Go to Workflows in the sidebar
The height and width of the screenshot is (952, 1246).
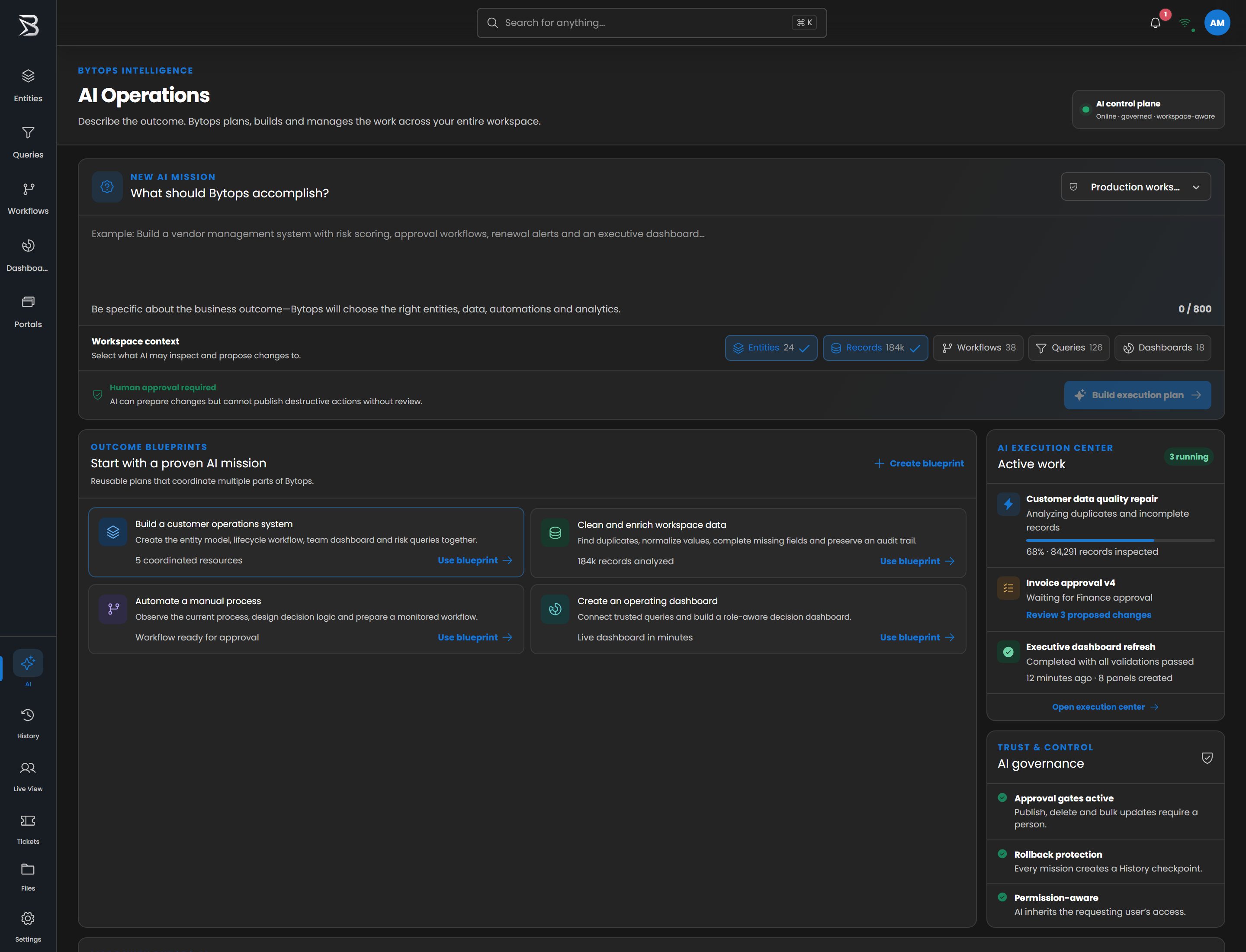(x=28, y=198)
